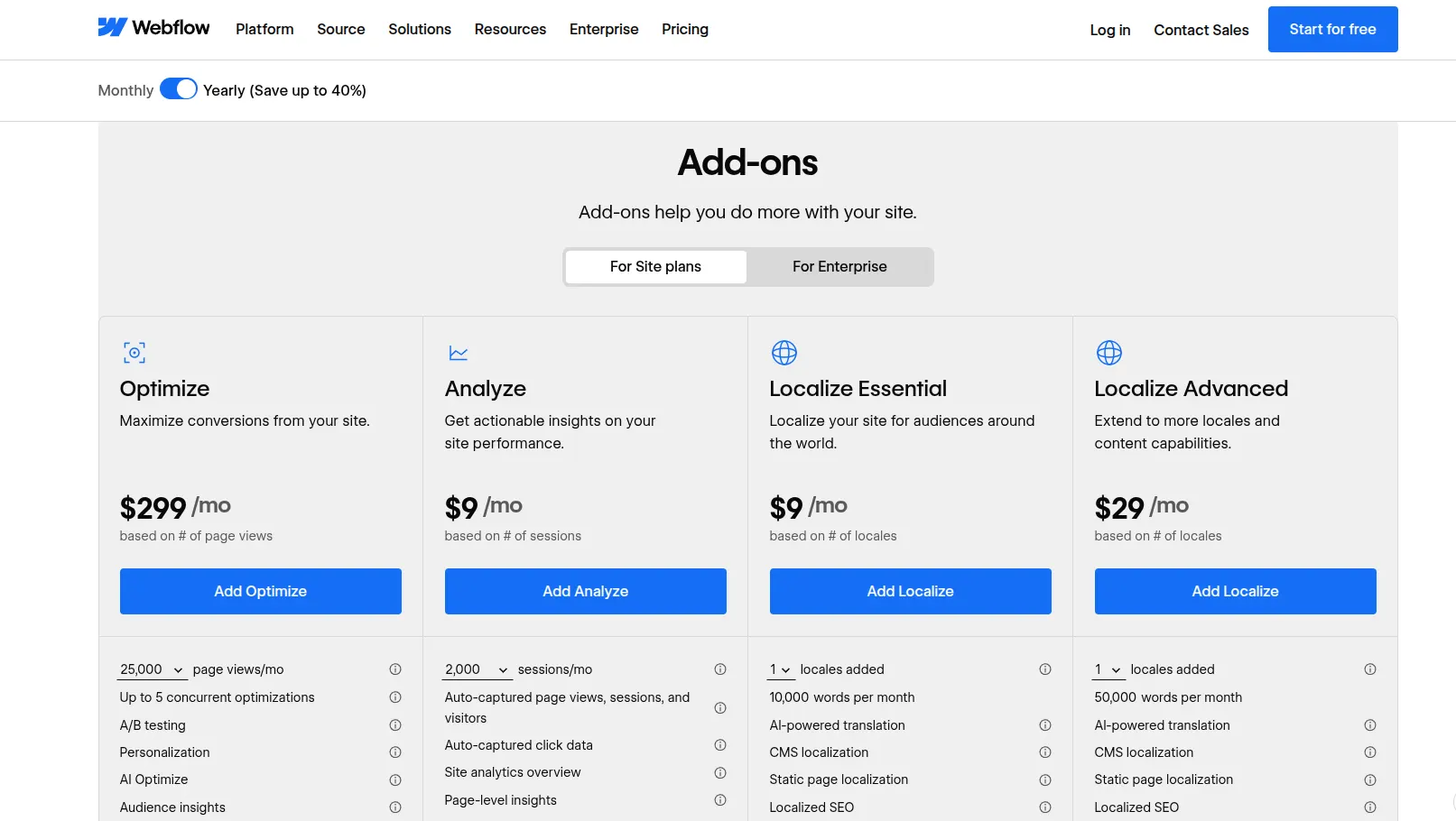Open the 25,000 page views dropdown
The width and height of the screenshot is (1456, 821).
153,669
